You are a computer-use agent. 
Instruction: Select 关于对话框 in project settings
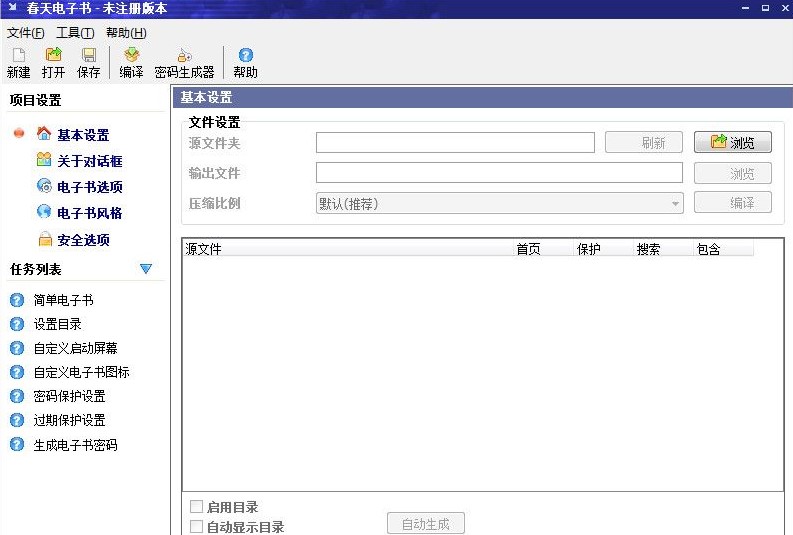[x=90, y=161]
